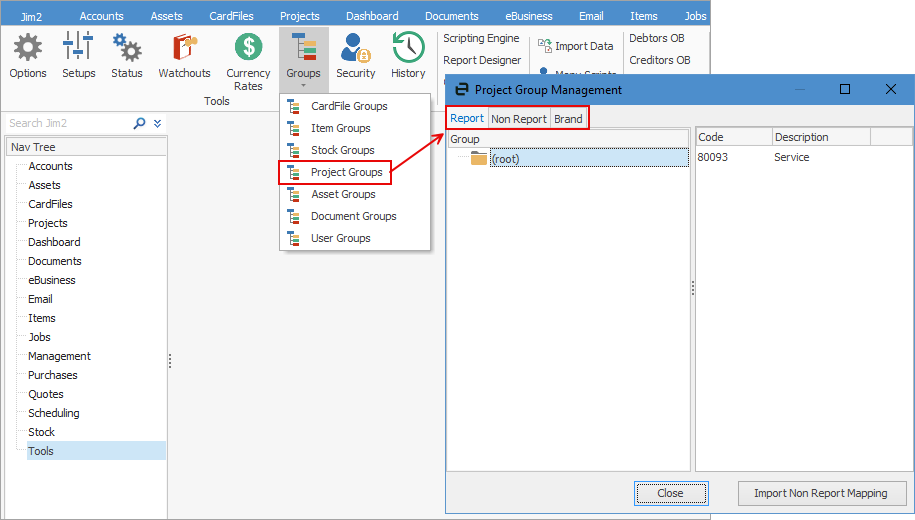915x520 pixels.
Task: Open the Dashboard ribbon tab
Action: click(x=372, y=16)
